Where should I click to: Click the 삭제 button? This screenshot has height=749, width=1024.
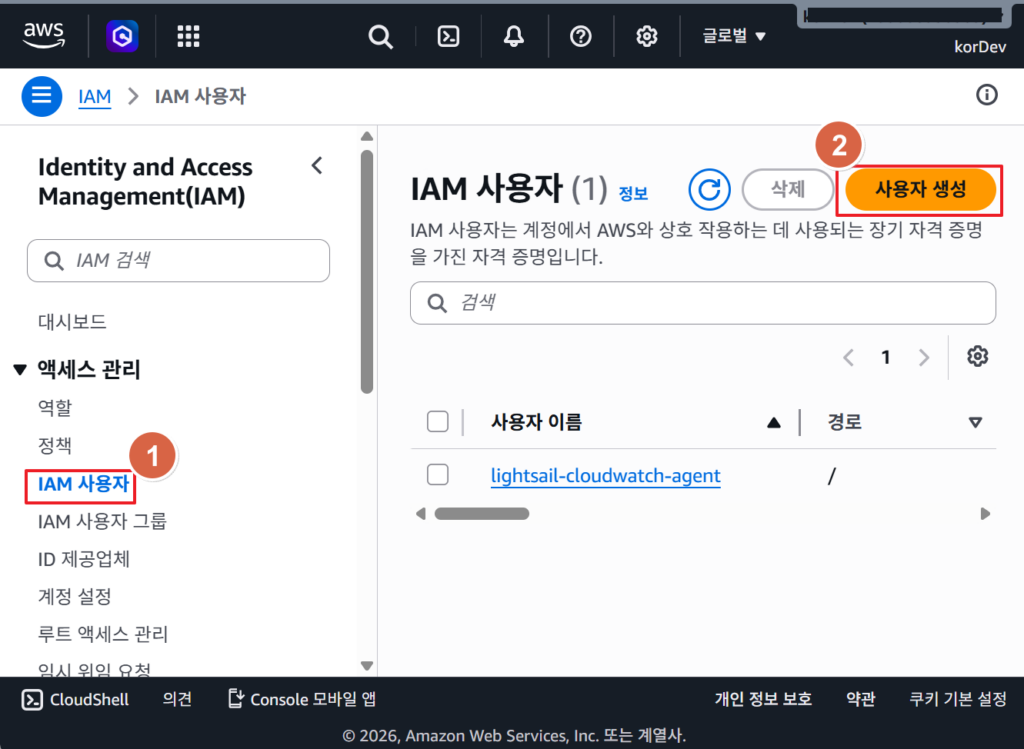788,189
